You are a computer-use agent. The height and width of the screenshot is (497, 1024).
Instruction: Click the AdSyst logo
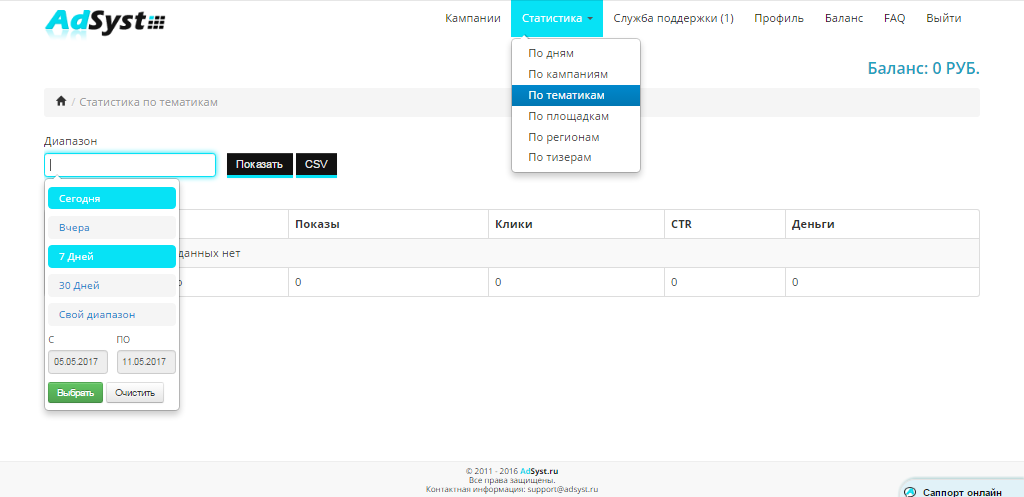click(104, 22)
